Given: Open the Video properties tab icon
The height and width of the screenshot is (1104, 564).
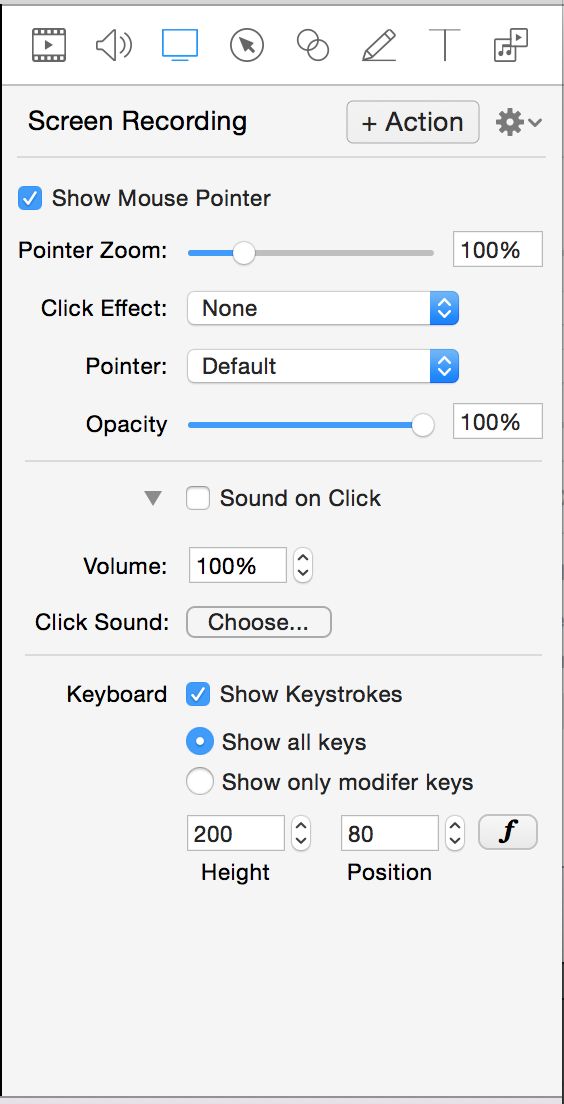Looking at the screenshot, I should pos(49,45).
